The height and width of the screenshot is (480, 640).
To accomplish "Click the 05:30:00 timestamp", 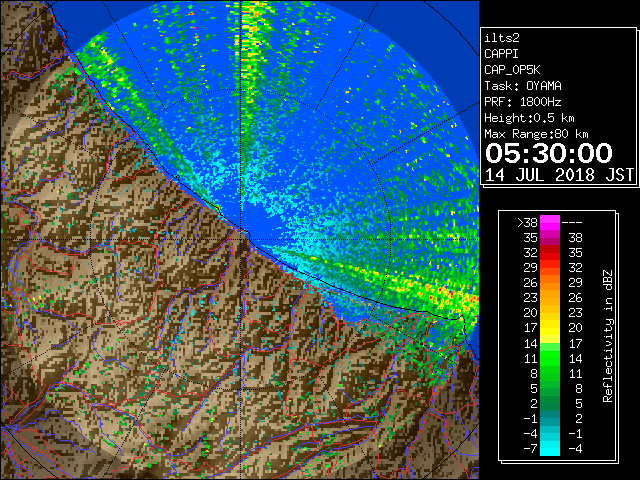I will 549,153.
